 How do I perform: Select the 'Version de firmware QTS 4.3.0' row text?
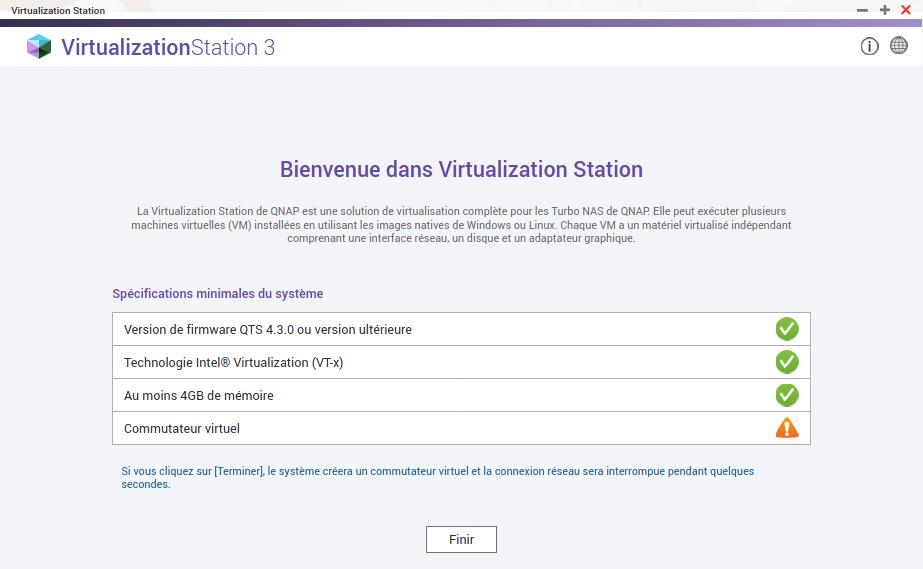267,330
